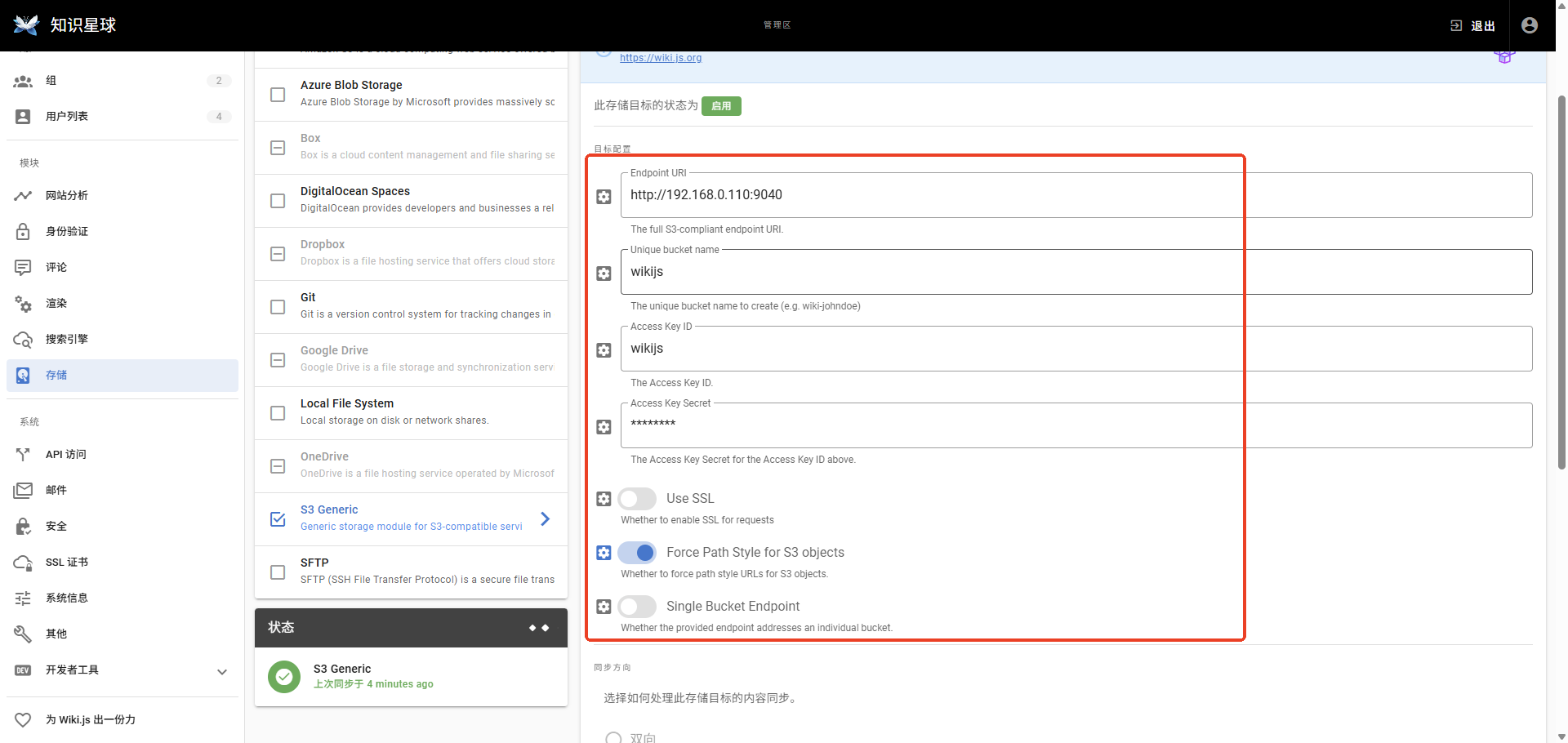The width and height of the screenshot is (1568, 743).
Task: Open the 网站分析 menu item
Action: tap(122, 196)
